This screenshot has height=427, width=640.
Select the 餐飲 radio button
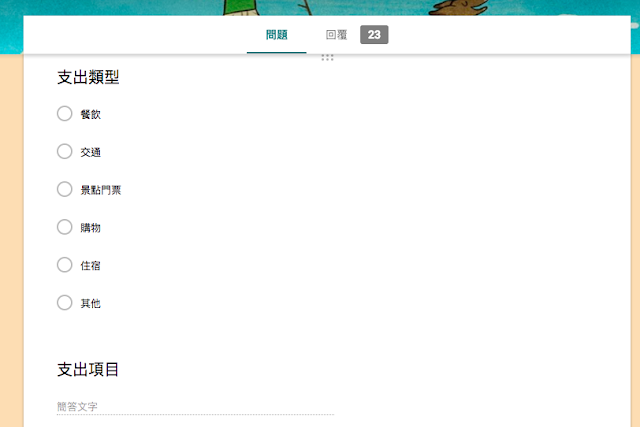64,114
